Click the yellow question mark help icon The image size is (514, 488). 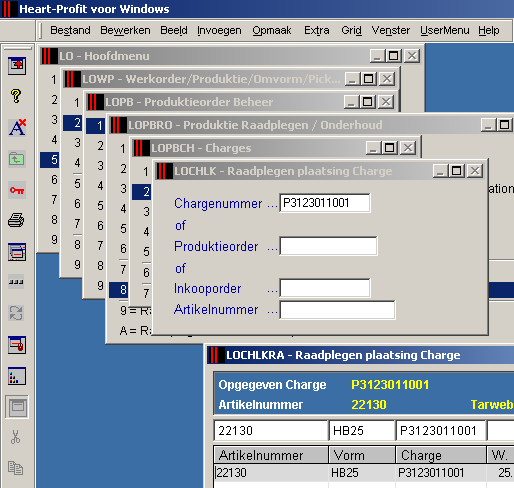click(16, 96)
